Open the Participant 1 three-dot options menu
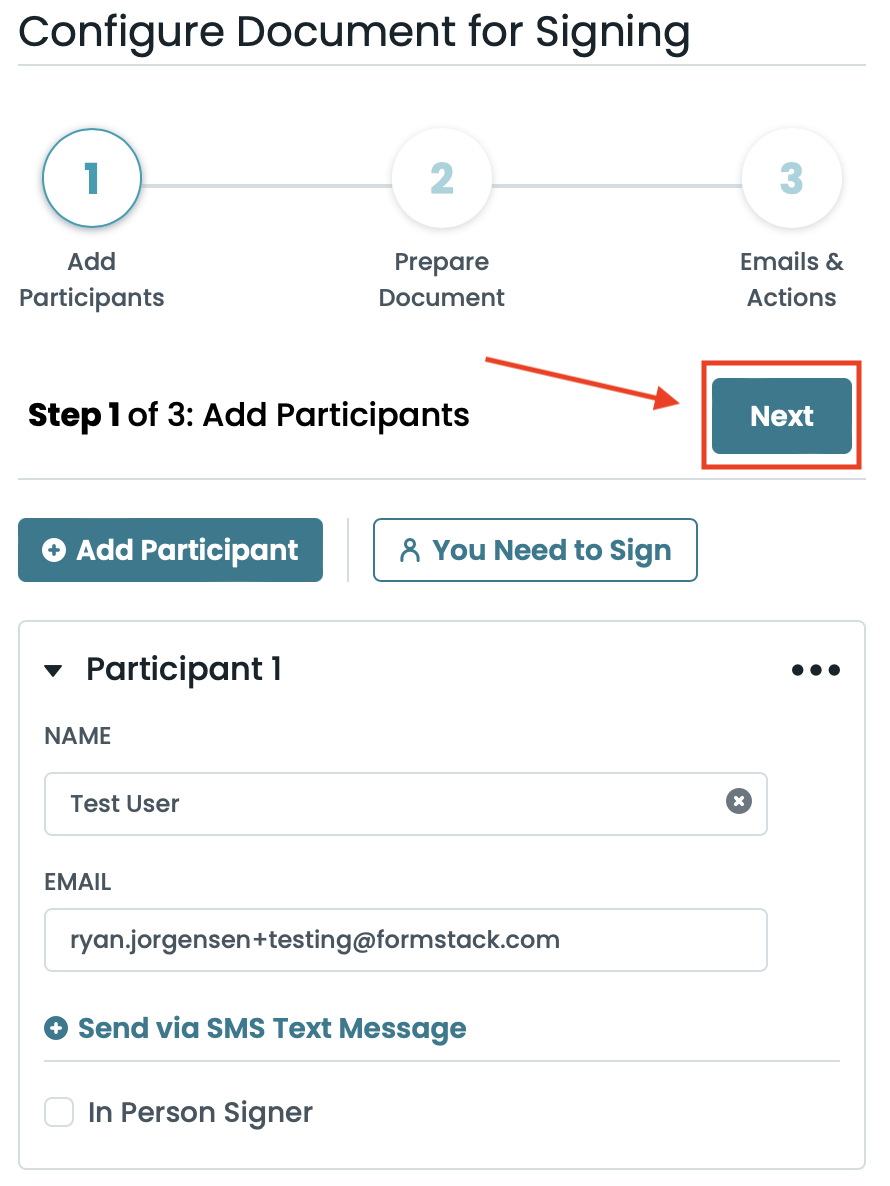 (816, 670)
